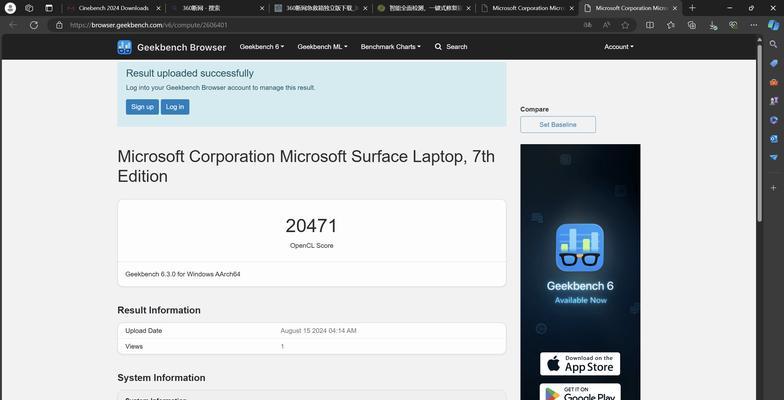The image size is (784, 400).
Task: Open the sidebar shopping tag icon
Action: coord(774,63)
